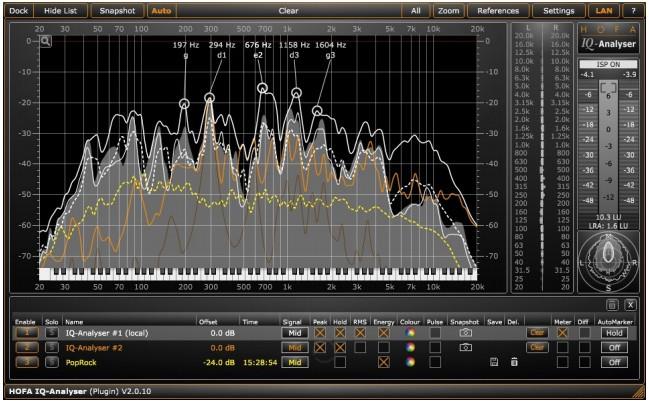
Task: Toggle Energy checkbox for PopRock
Action: pyautogui.click(x=384, y=362)
